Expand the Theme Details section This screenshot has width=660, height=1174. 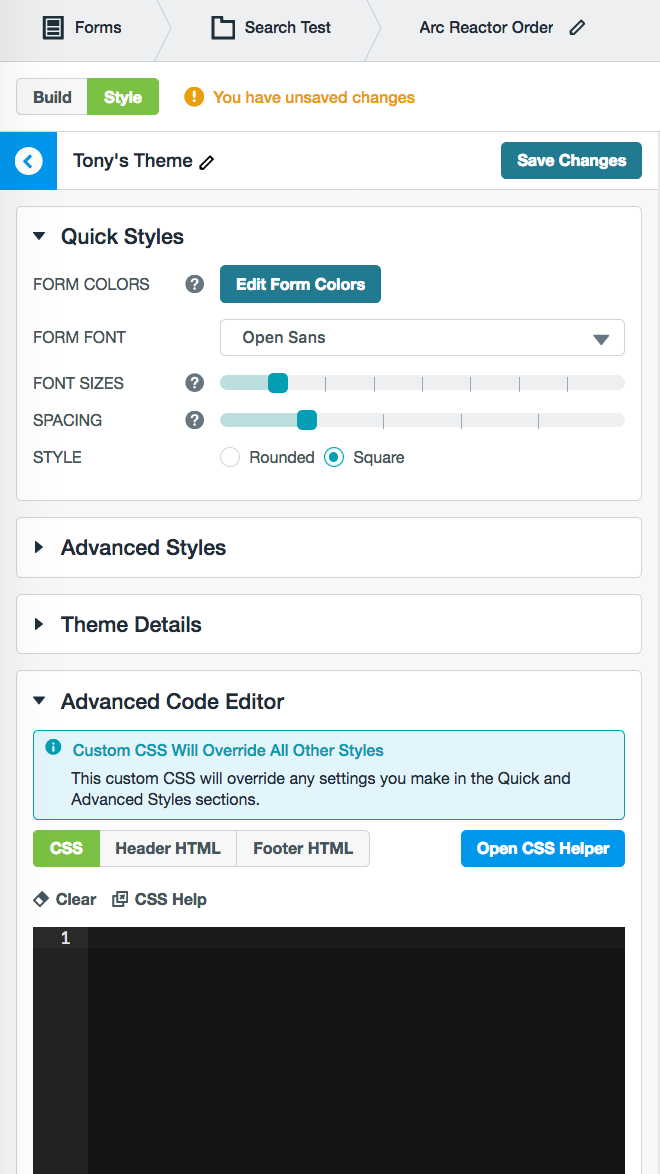(x=131, y=625)
